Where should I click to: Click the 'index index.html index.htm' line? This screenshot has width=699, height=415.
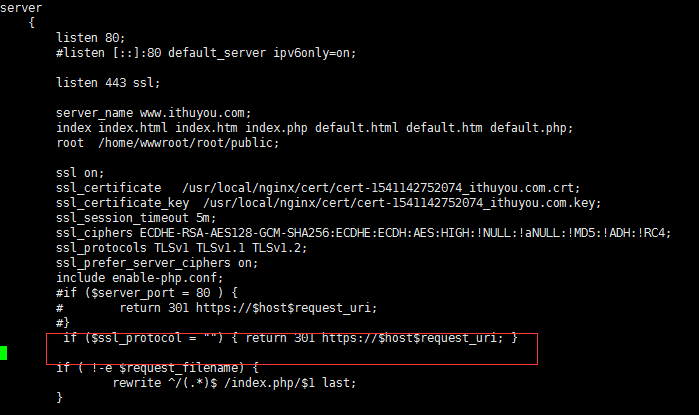pyautogui.click(x=314, y=128)
